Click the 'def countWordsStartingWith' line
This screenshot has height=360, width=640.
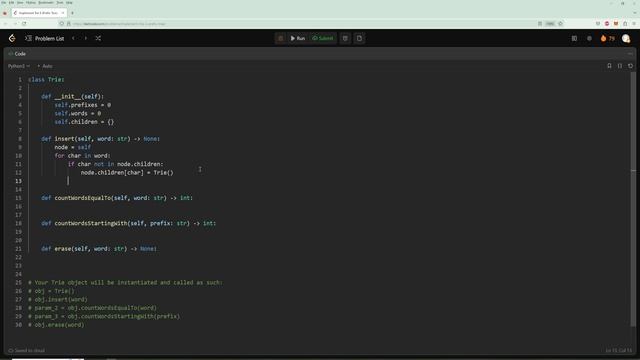coord(129,223)
